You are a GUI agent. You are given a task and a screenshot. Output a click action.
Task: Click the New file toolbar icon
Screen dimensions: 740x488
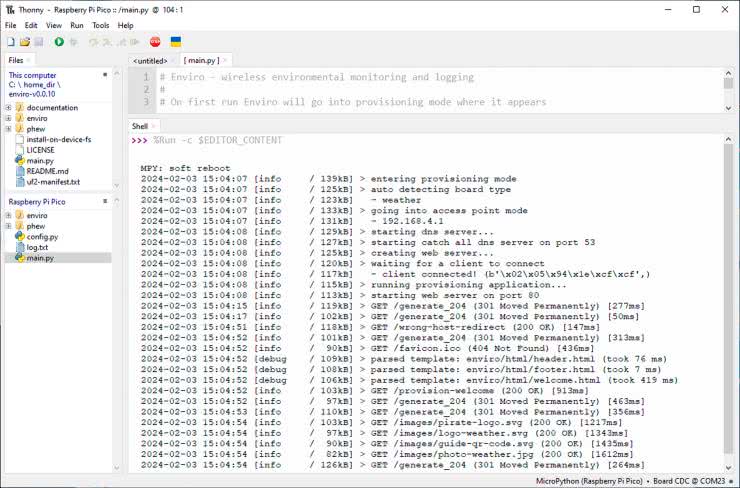[10, 42]
